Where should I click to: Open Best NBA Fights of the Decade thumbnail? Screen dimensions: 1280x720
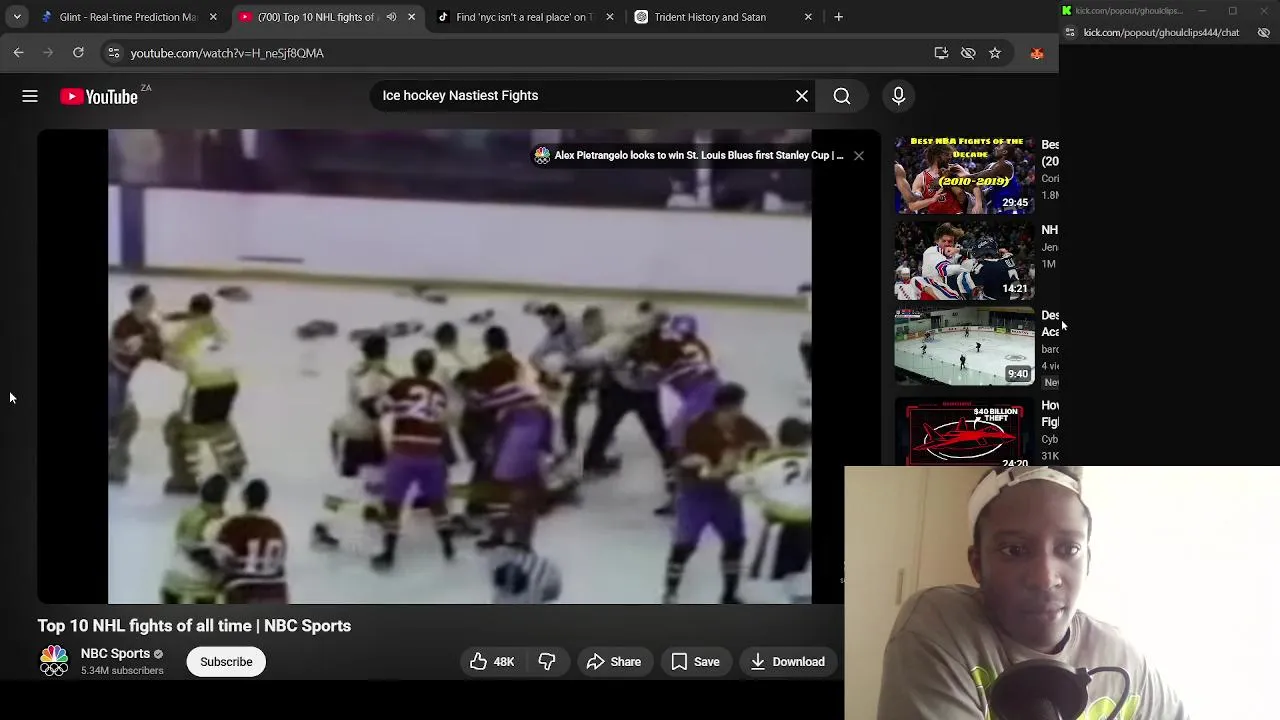click(965, 175)
